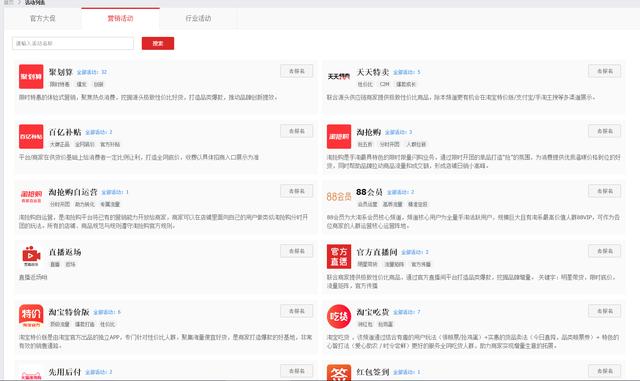This screenshot has height=381, width=640.
Task: Open the 淘抢购 red logo icon
Action: pyautogui.click(x=339, y=136)
